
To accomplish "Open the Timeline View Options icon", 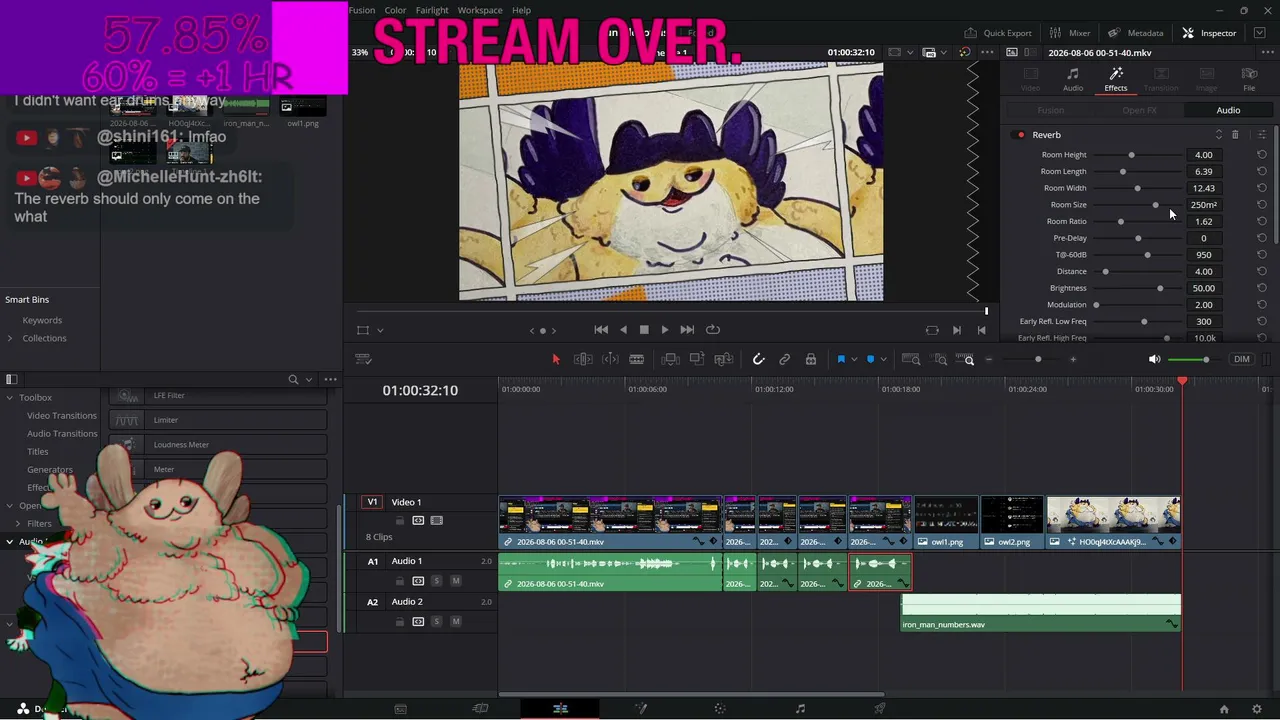I will (364, 359).
